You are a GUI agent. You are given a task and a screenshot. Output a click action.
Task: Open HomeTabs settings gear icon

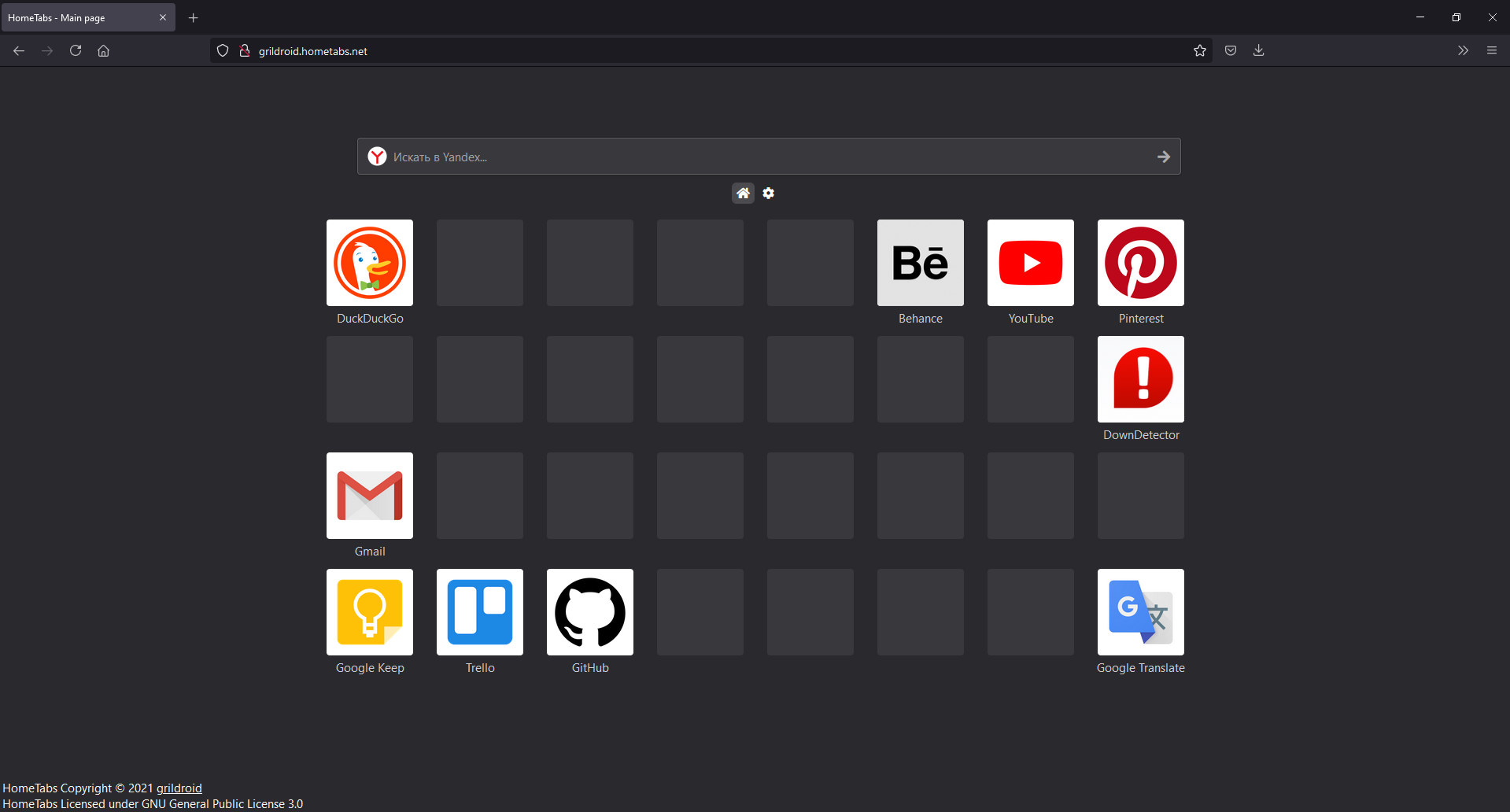[769, 193]
